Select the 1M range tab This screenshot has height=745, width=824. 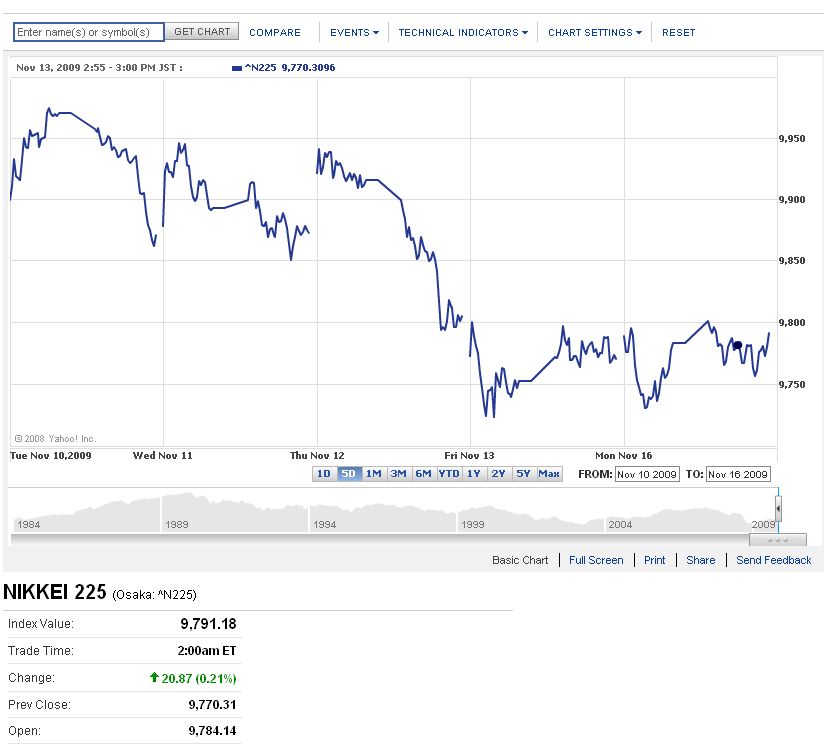(374, 474)
